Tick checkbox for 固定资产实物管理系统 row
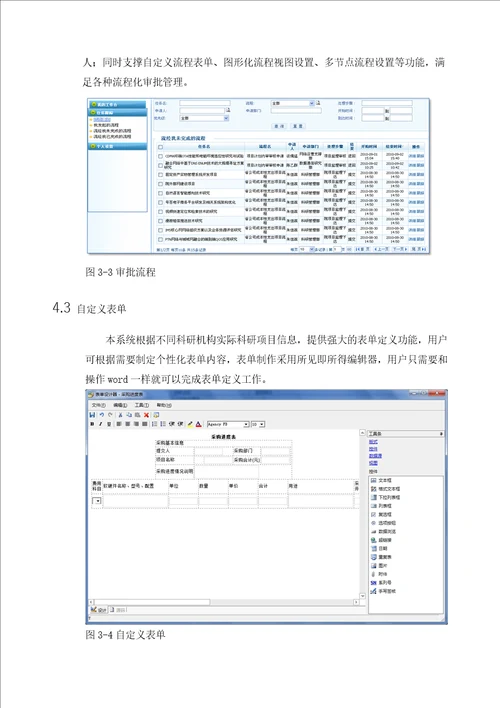This screenshot has width=500, height=708. [160, 175]
